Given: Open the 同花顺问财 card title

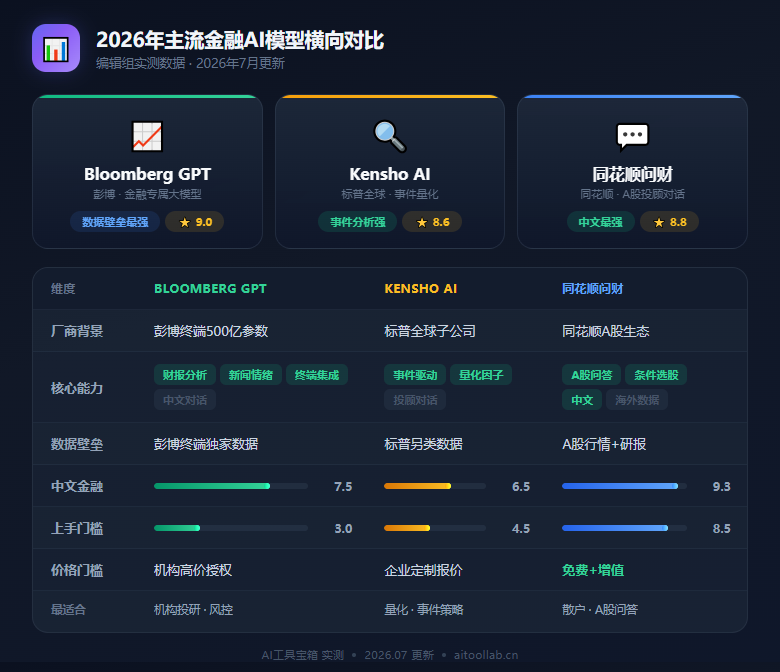Looking at the screenshot, I should point(632,175).
